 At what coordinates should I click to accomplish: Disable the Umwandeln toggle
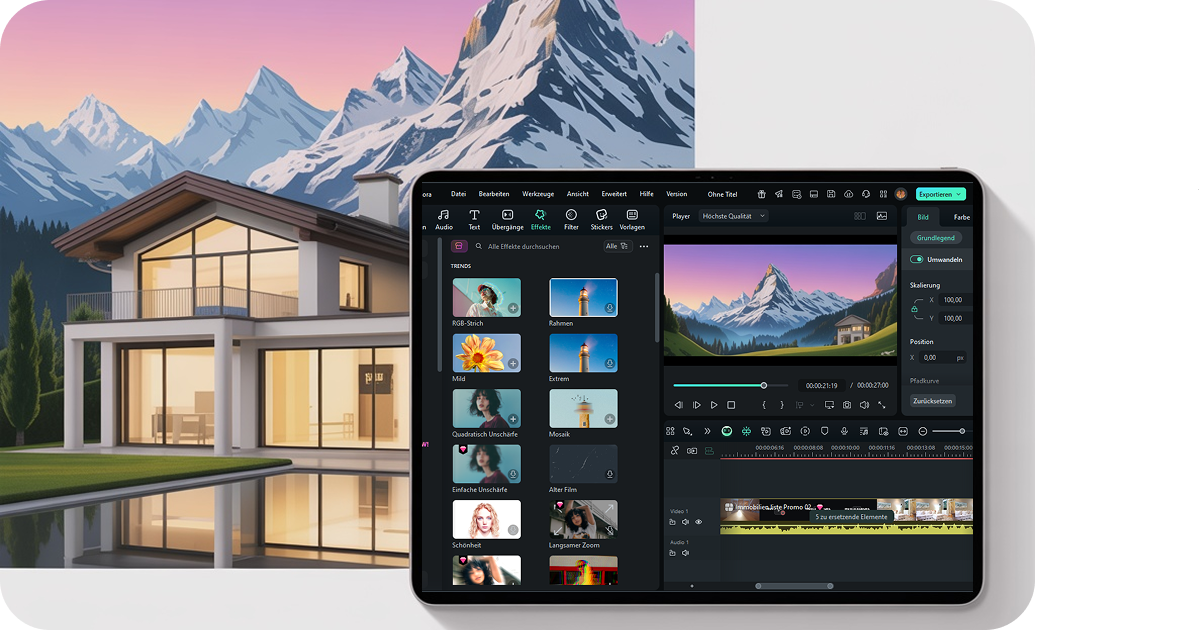[917, 258]
